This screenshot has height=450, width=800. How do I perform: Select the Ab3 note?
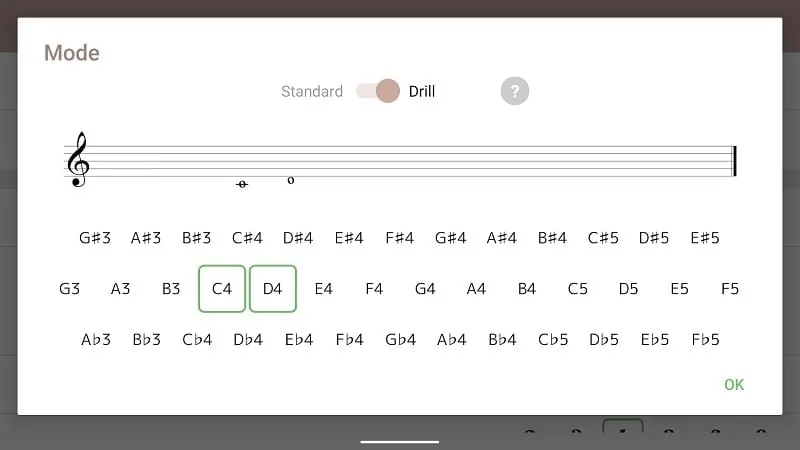tap(96, 340)
